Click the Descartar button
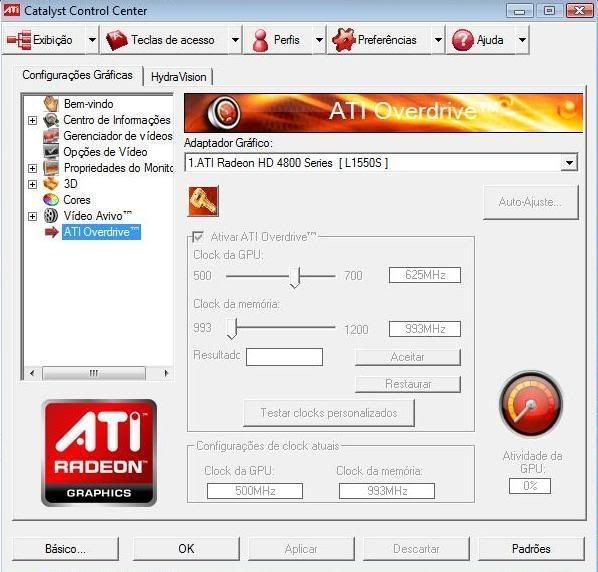The height and width of the screenshot is (572, 598). coord(416,549)
